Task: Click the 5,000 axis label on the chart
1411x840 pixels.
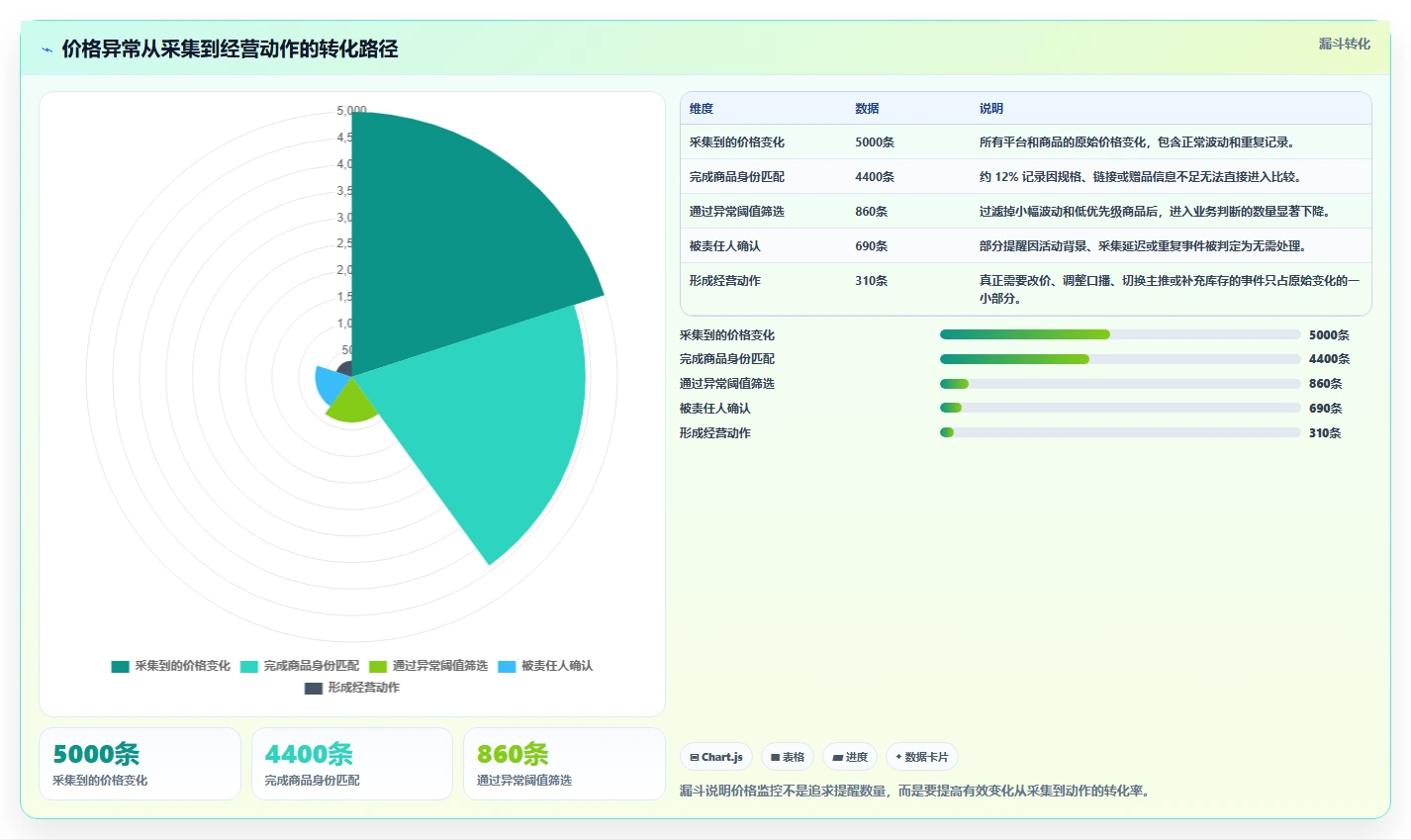Action: click(351, 111)
